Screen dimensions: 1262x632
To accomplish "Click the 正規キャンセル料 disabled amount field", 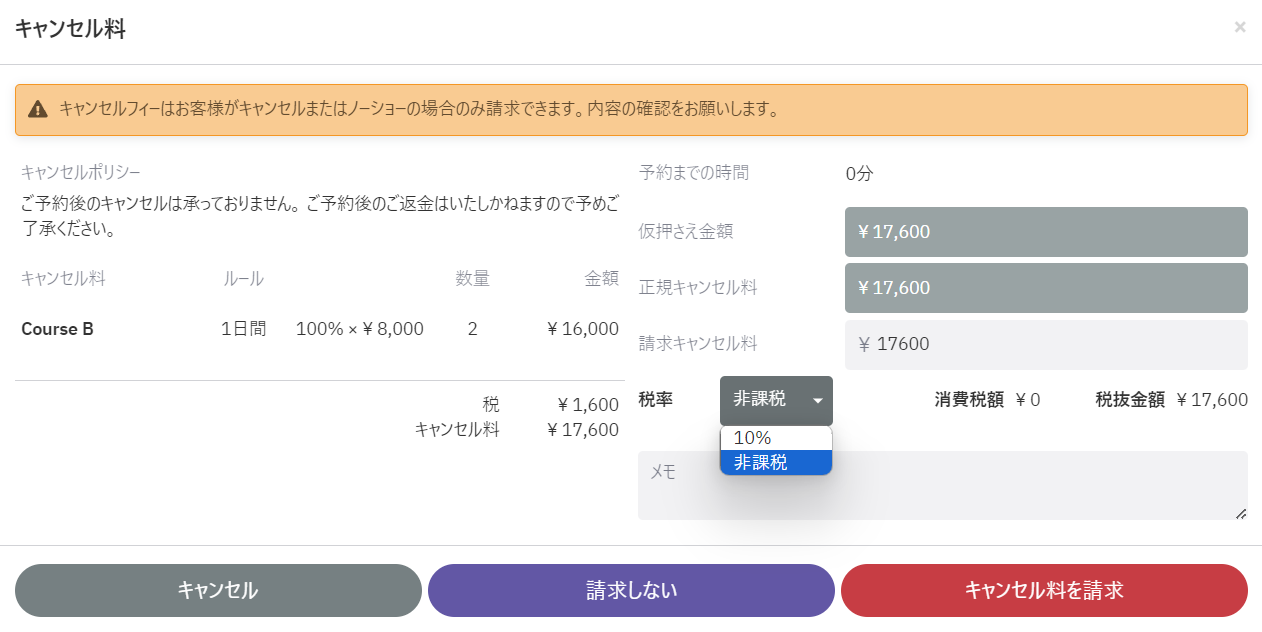I will tap(1046, 288).
